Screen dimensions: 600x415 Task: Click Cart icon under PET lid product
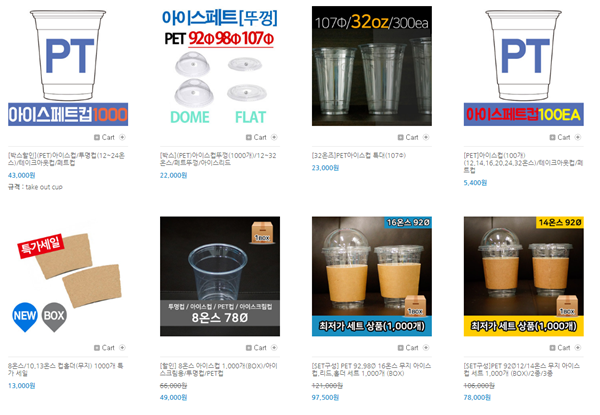(256, 137)
